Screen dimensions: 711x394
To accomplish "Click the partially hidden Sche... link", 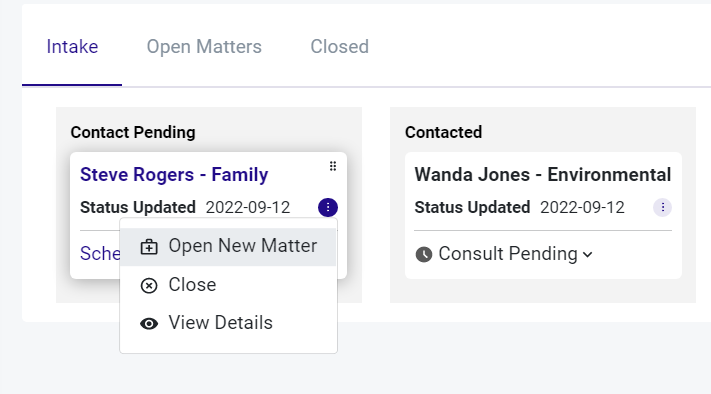I will click(x=100, y=254).
